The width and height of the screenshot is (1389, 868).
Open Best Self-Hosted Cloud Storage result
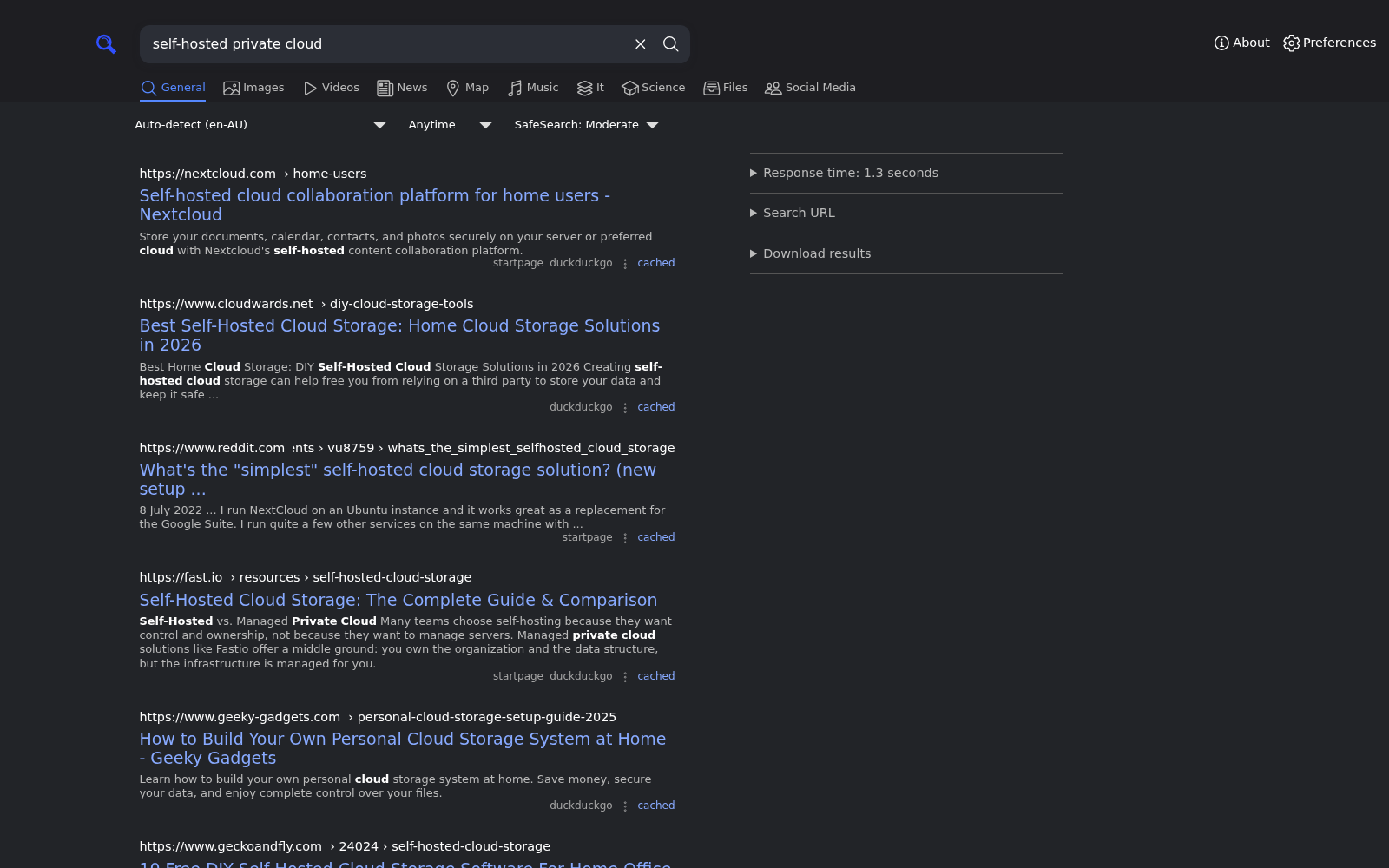pyautogui.click(x=399, y=335)
